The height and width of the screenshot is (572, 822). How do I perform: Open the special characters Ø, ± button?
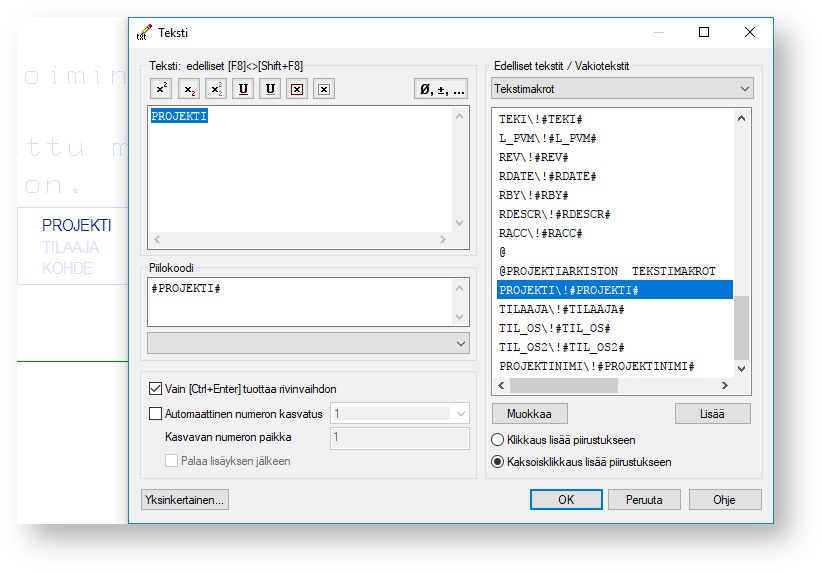tap(441, 89)
